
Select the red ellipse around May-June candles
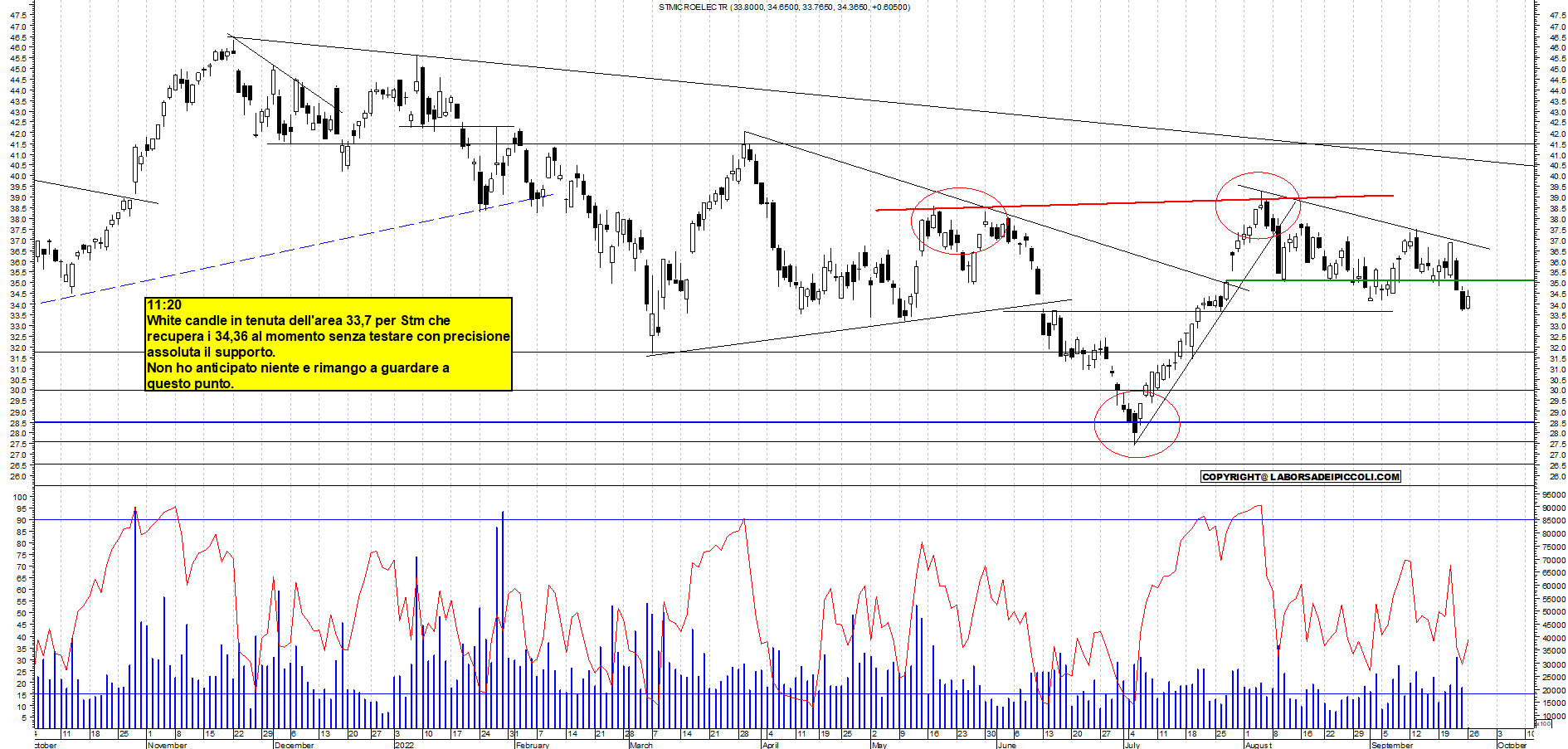[x=959, y=221]
